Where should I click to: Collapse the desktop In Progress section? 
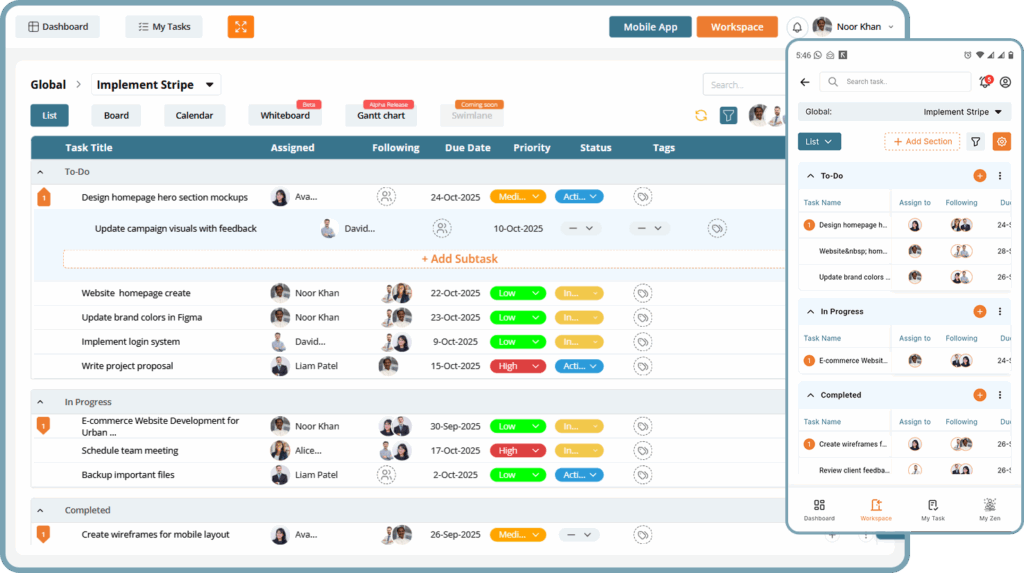(41, 402)
